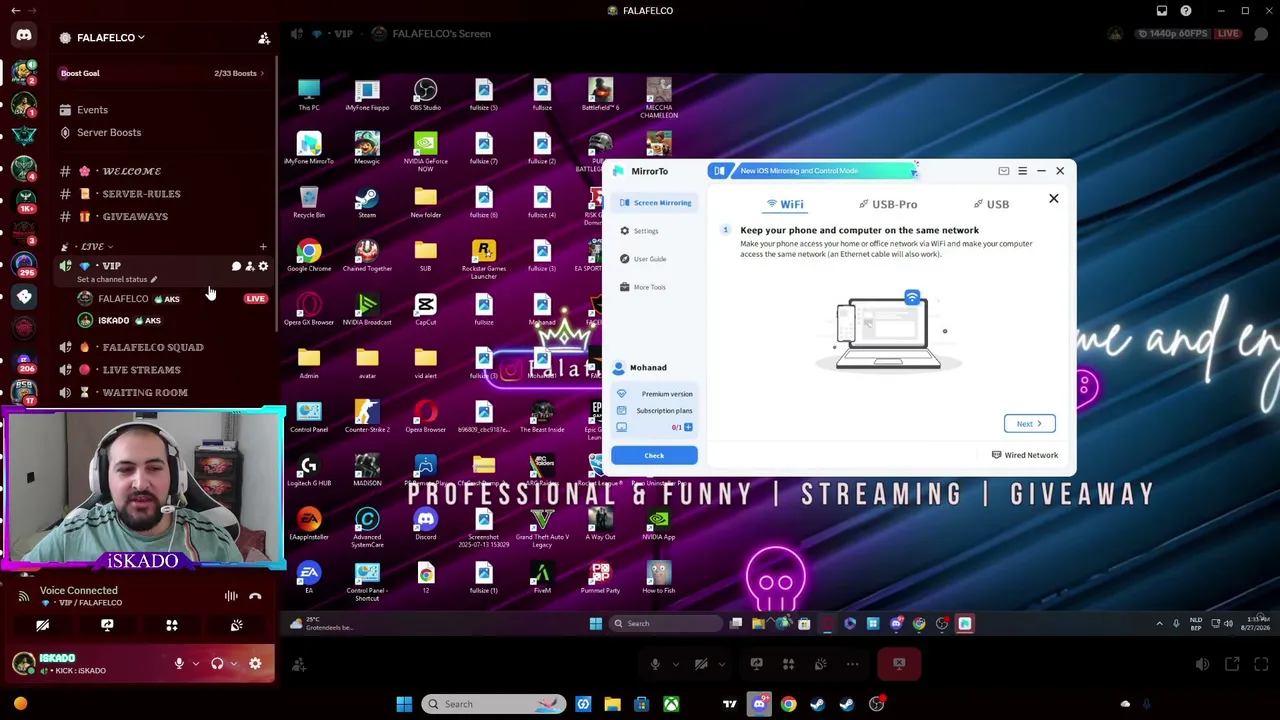Mute the stream audio with the red button
The image size is (1280, 720).
(x=899, y=663)
